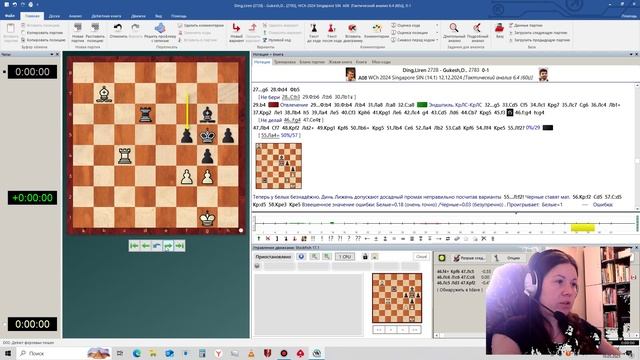Click the double exclamation annotation symbol

click(x=313, y=239)
